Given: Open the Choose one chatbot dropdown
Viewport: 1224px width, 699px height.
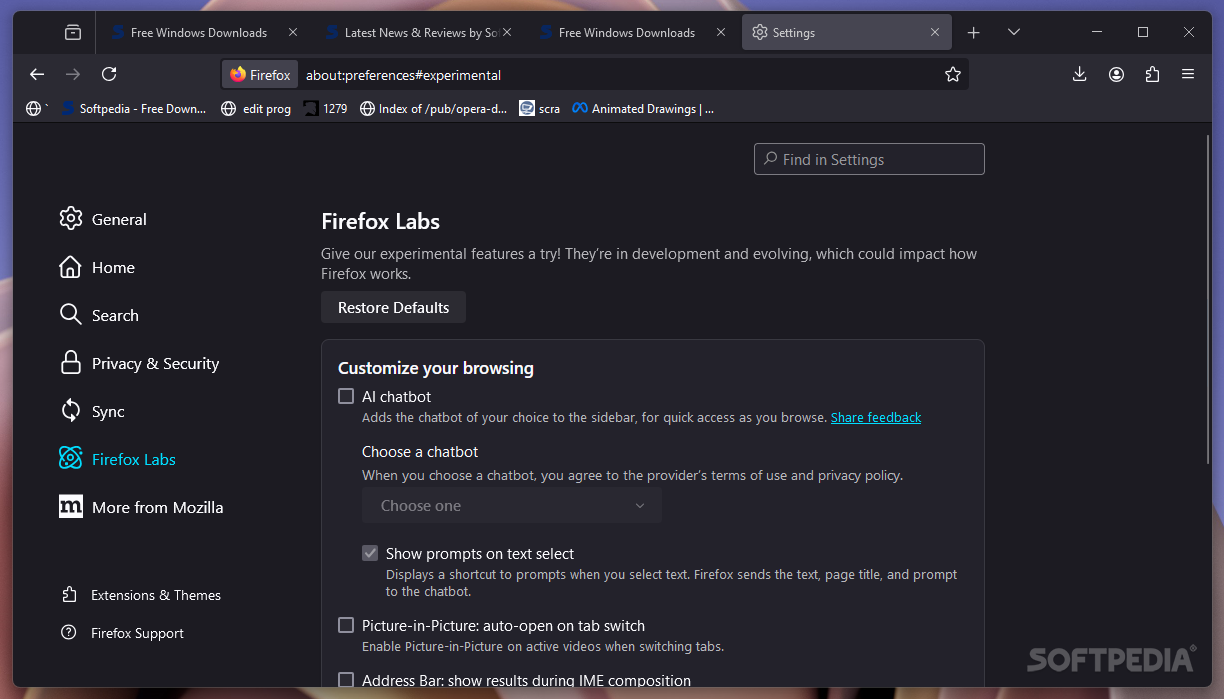Looking at the screenshot, I should click(512, 506).
